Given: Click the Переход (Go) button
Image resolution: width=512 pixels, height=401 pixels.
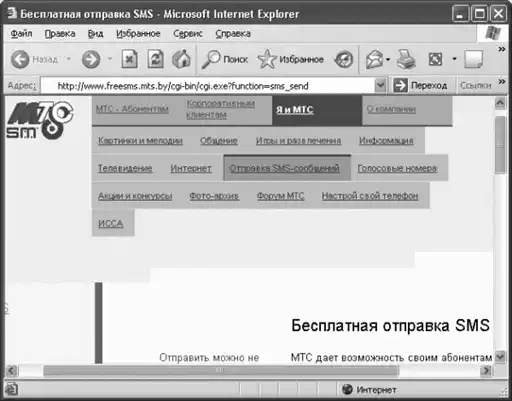Looking at the screenshot, I should pos(421,85).
